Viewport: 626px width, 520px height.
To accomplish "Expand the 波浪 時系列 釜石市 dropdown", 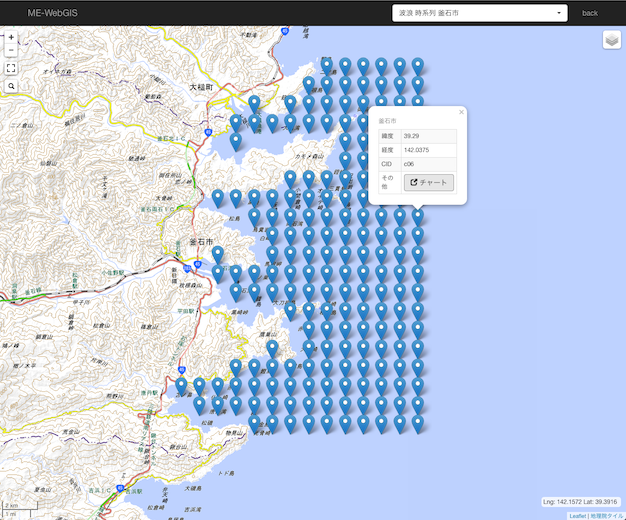I will (479, 13).
